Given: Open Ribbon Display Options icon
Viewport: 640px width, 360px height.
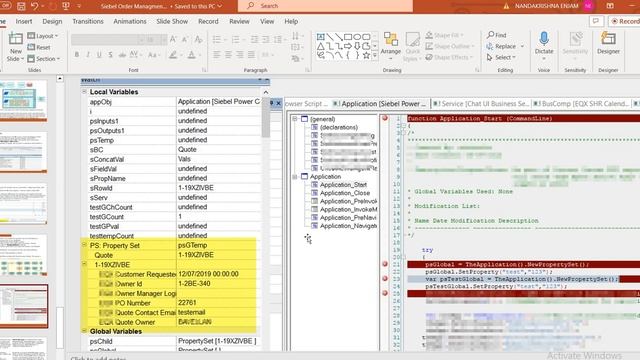Looking at the screenshot, I should pyautogui.click(x=610, y=6).
